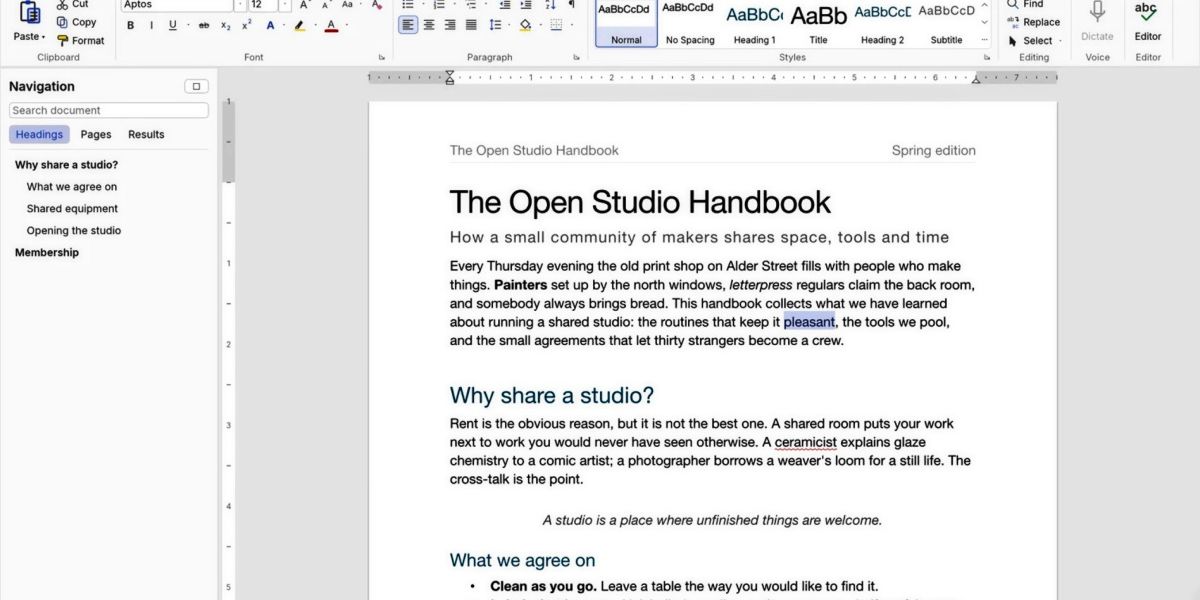Click the borders grid icon

[554, 25]
